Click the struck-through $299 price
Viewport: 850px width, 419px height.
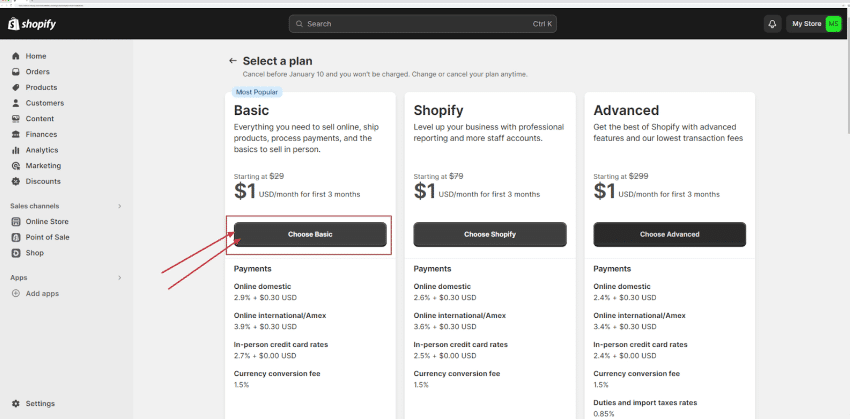click(639, 176)
